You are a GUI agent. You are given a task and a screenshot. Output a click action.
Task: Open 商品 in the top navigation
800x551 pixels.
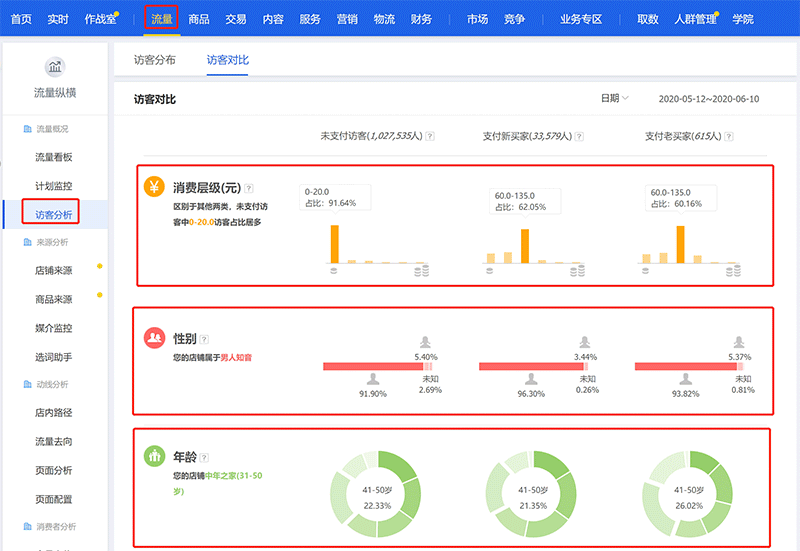tap(199, 19)
